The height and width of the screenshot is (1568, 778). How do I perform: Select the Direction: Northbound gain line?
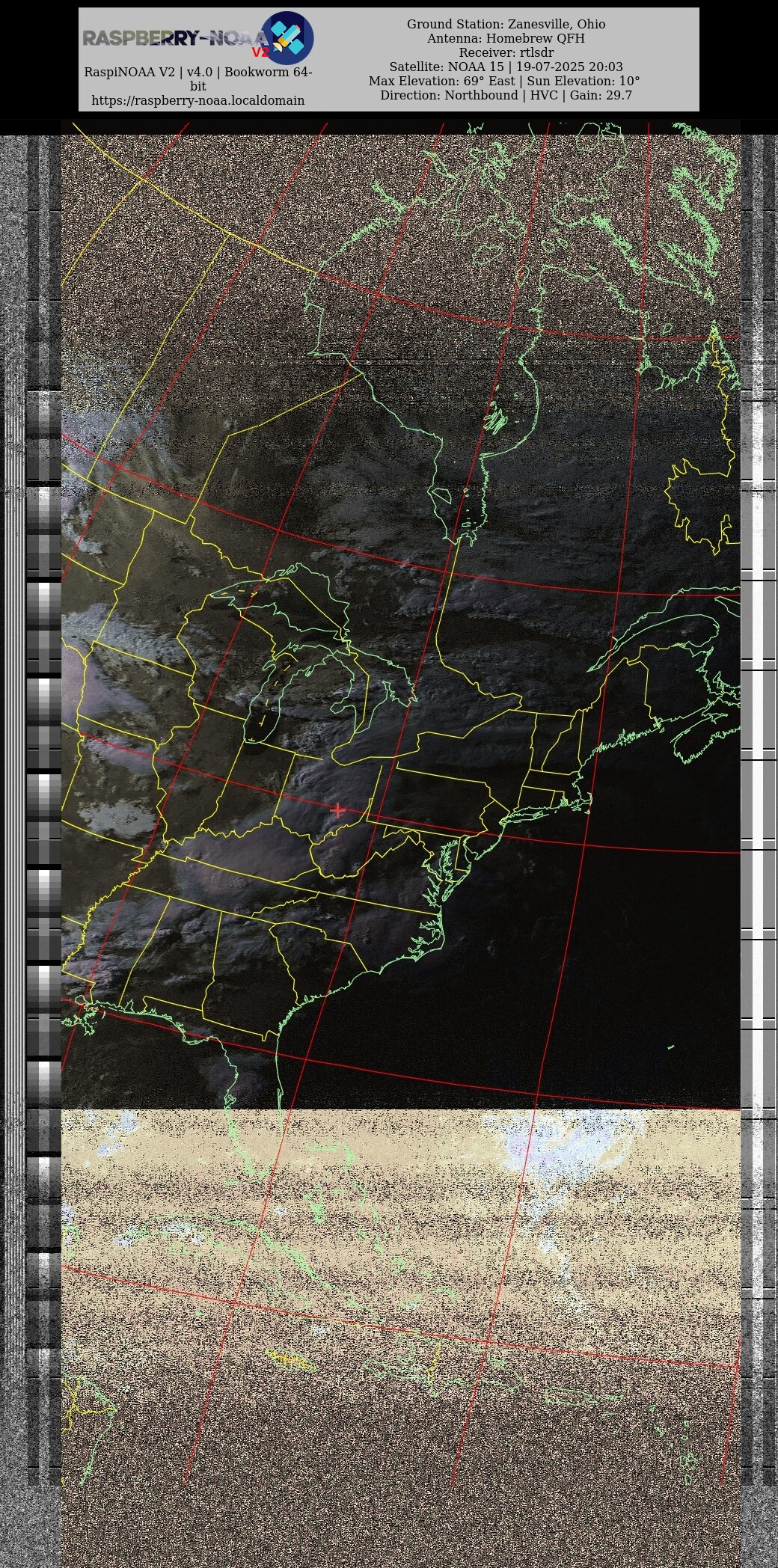[506, 95]
